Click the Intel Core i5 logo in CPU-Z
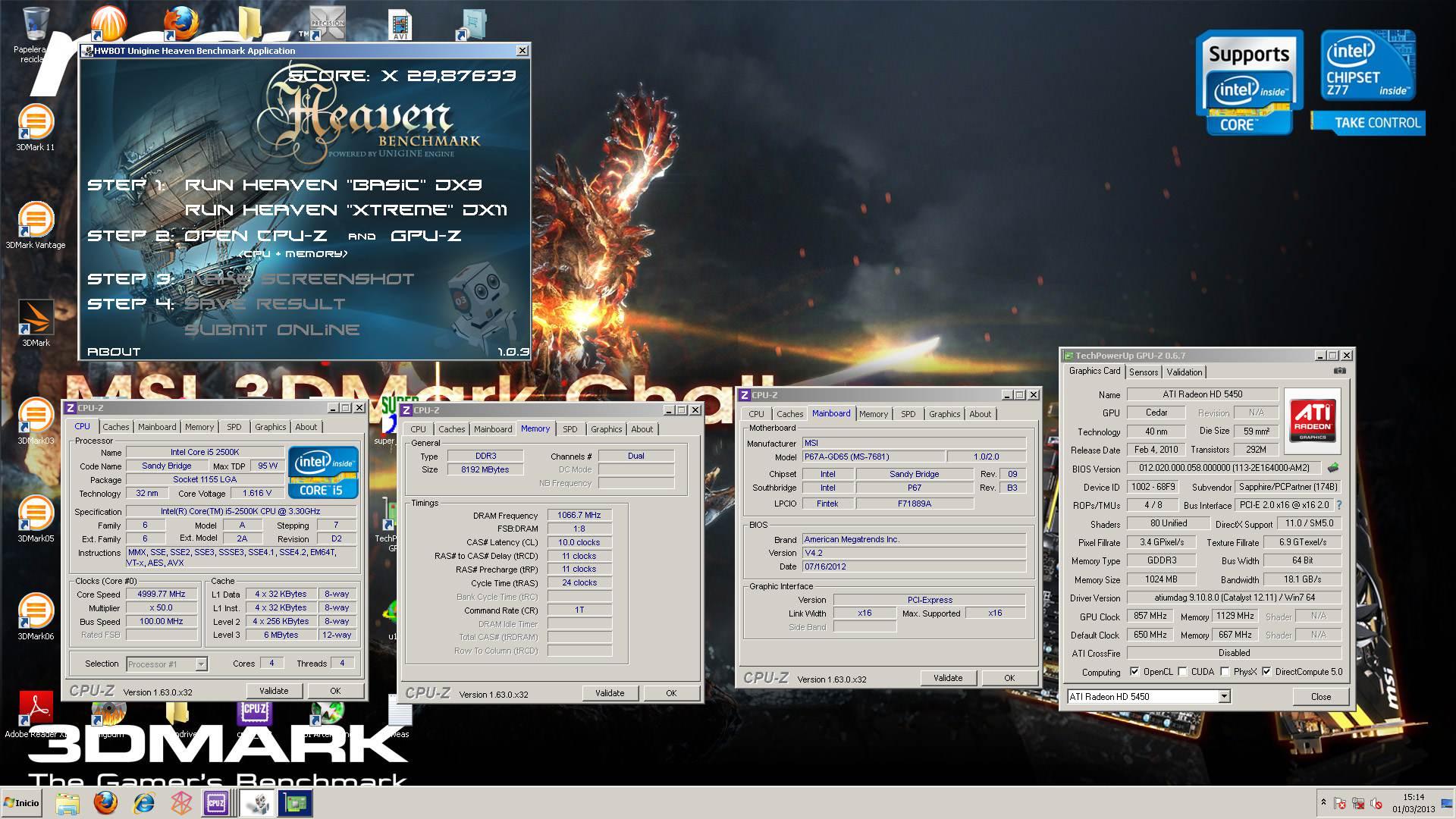This screenshot has width=1456, height=819. [x=322, y=472]
